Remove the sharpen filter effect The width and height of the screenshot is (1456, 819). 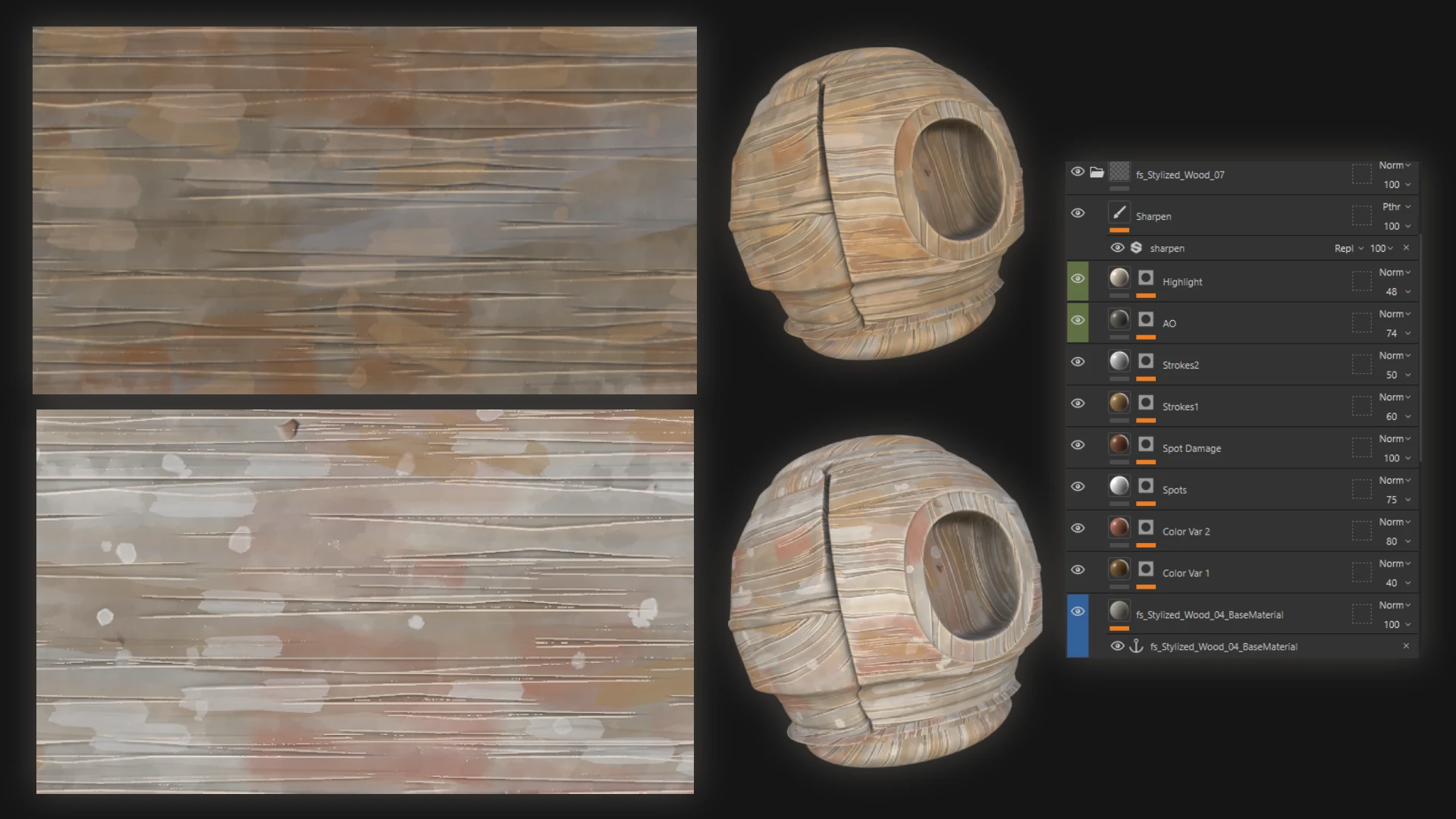1406,248
